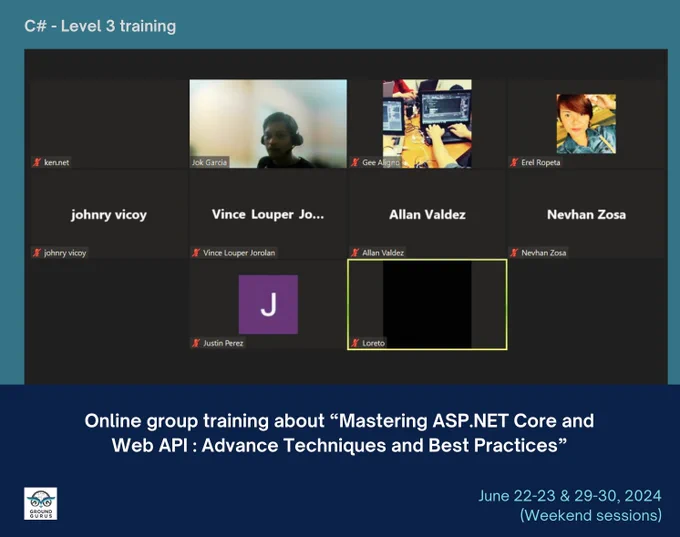Click the muted mic icon beside Vince Louper Jorolan
Screen dimensions: 680x537
(x=196, y=252)
